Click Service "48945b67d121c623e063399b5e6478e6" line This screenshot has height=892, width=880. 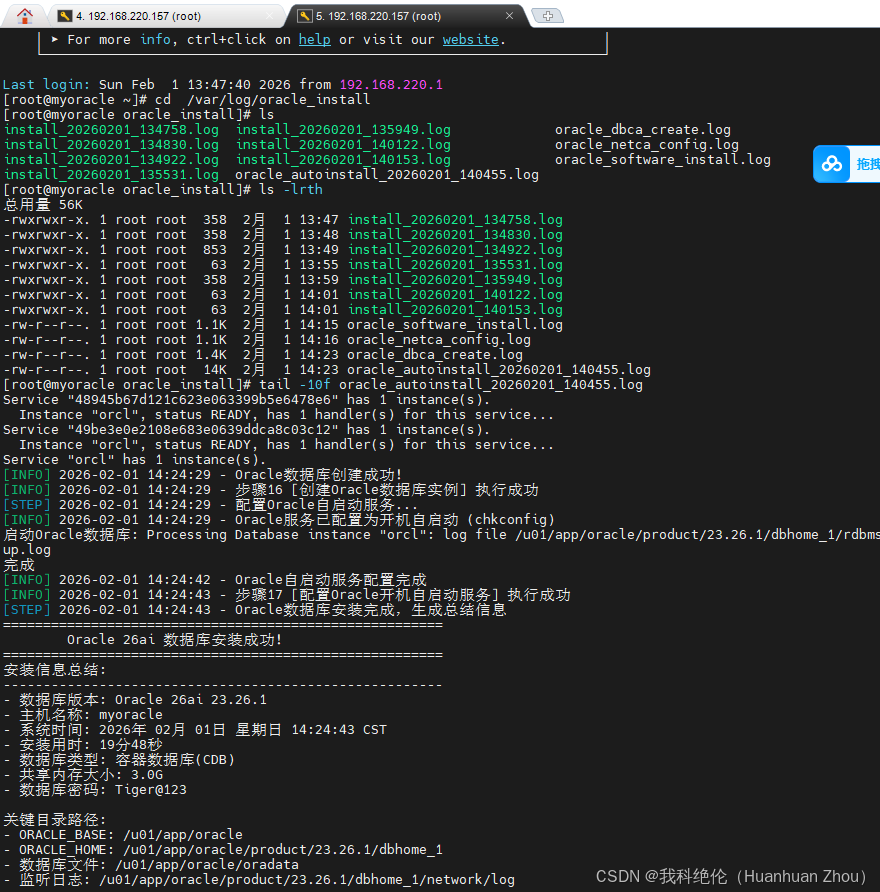click(x=246, y=399)
